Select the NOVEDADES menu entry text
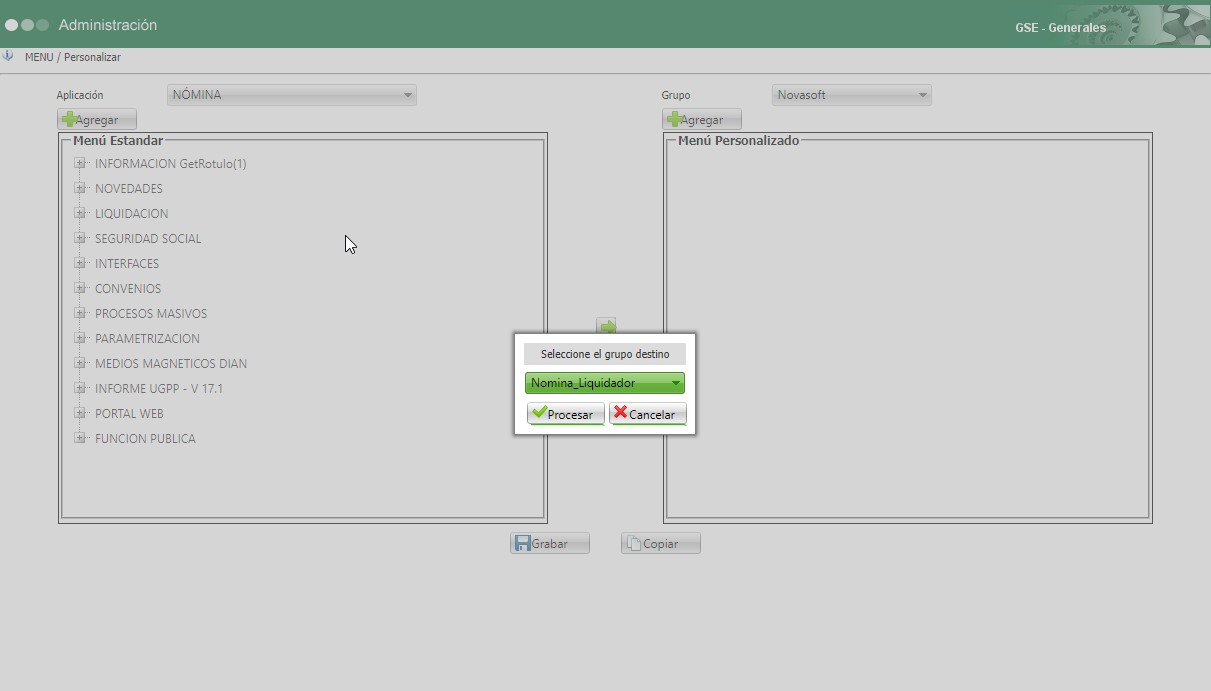1211x691 pixels. tap(129, 188)
